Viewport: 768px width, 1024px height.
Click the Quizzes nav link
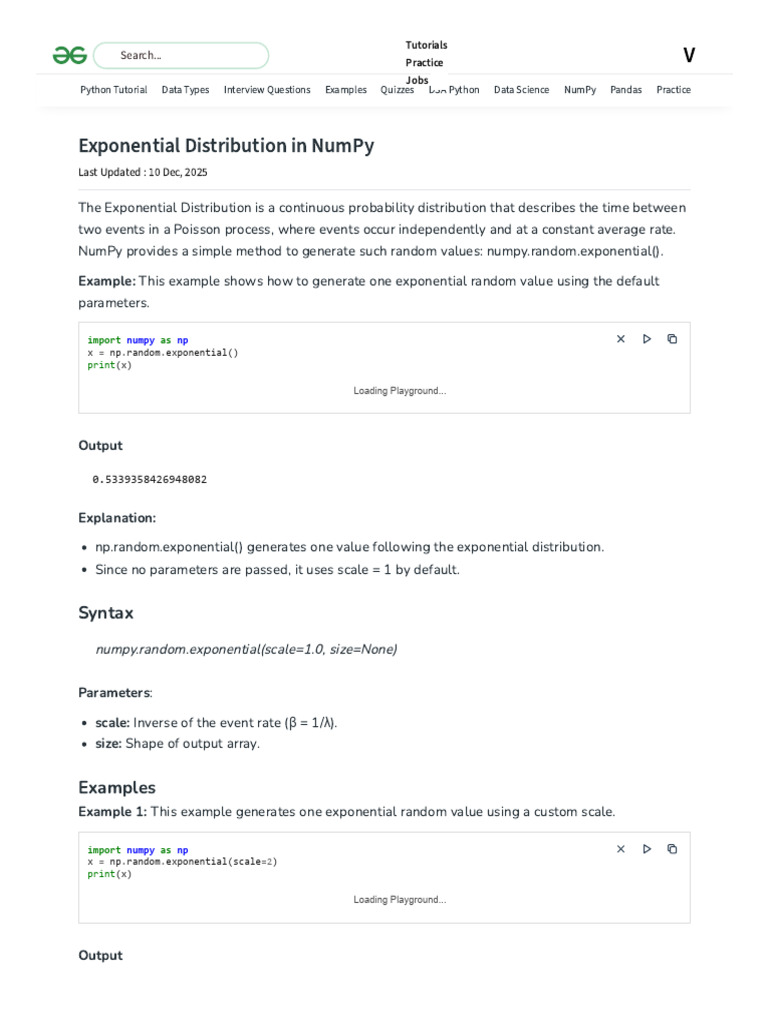397,90
